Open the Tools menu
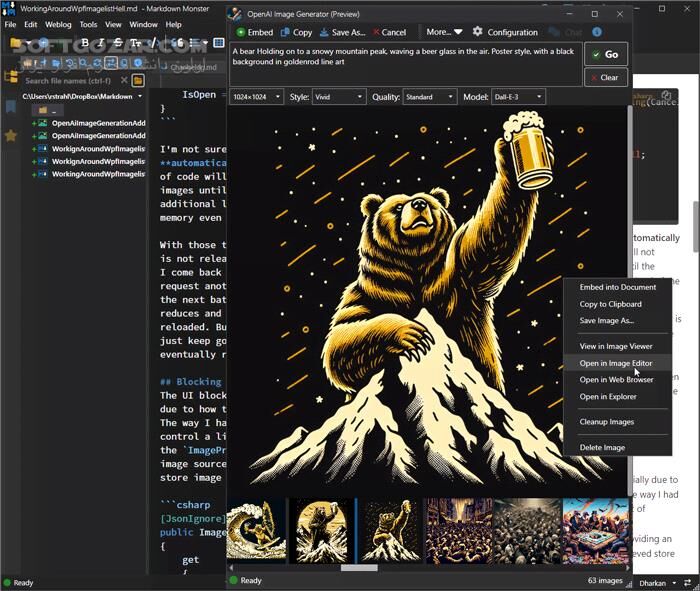Viewport: 700px width, 591px height. tap(88, 25)
